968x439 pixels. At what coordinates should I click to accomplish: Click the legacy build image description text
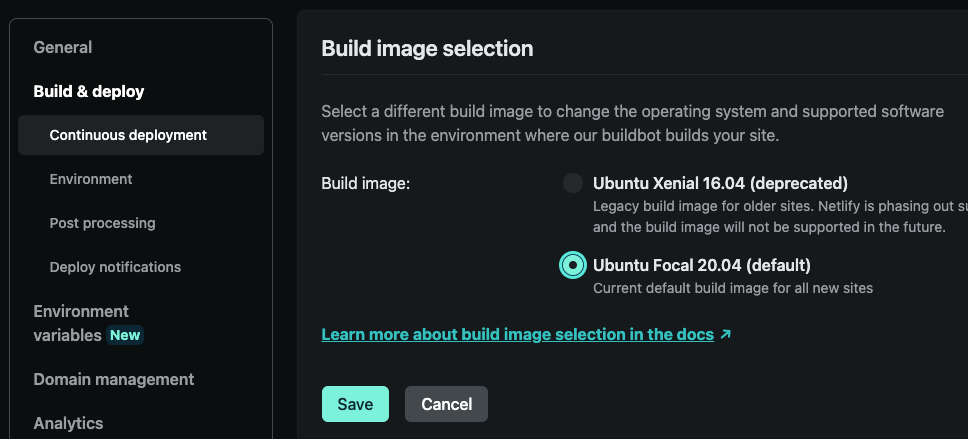click(x=780, y=216)
